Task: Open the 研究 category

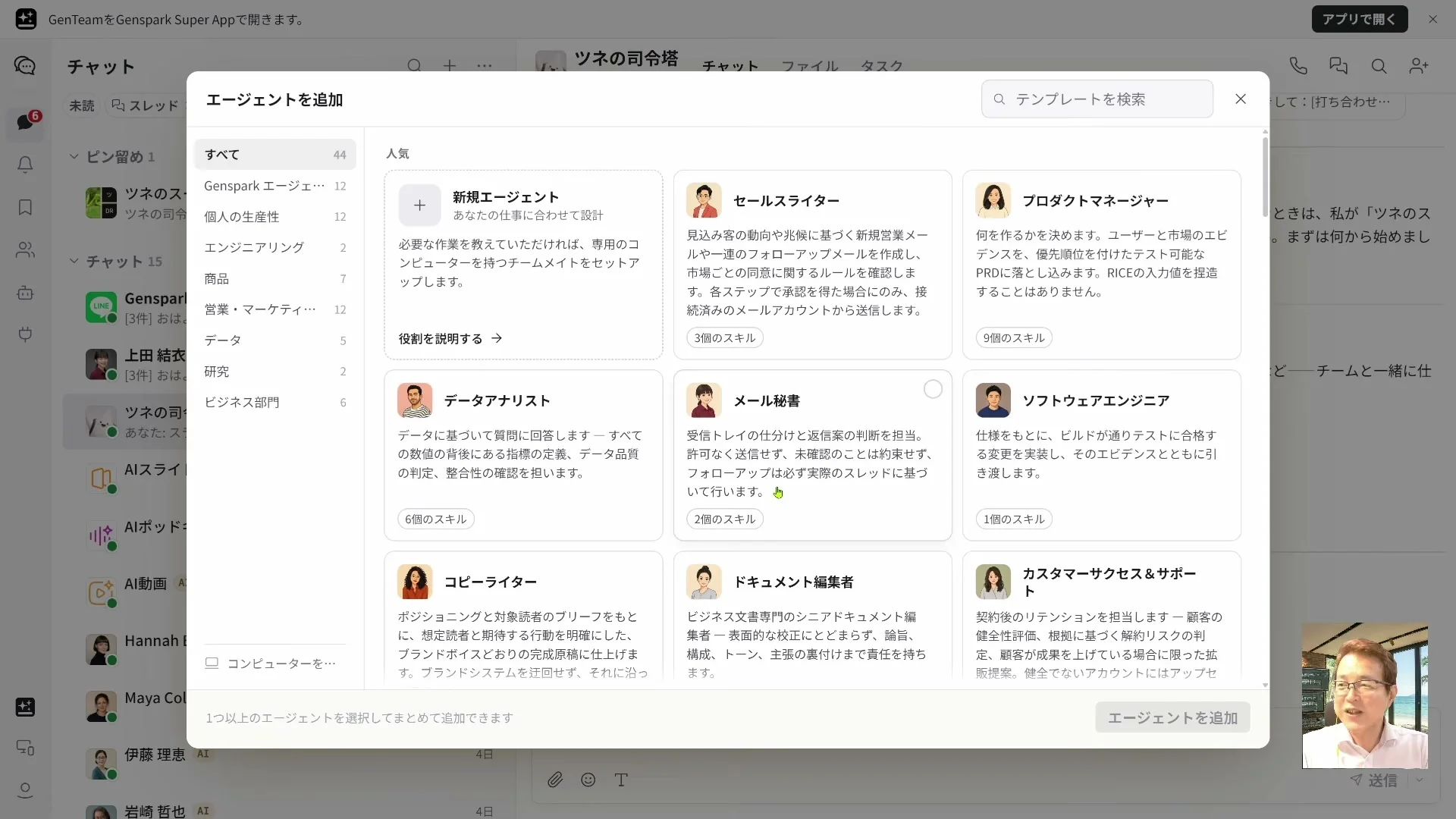Action: click(x=275, y=372)
